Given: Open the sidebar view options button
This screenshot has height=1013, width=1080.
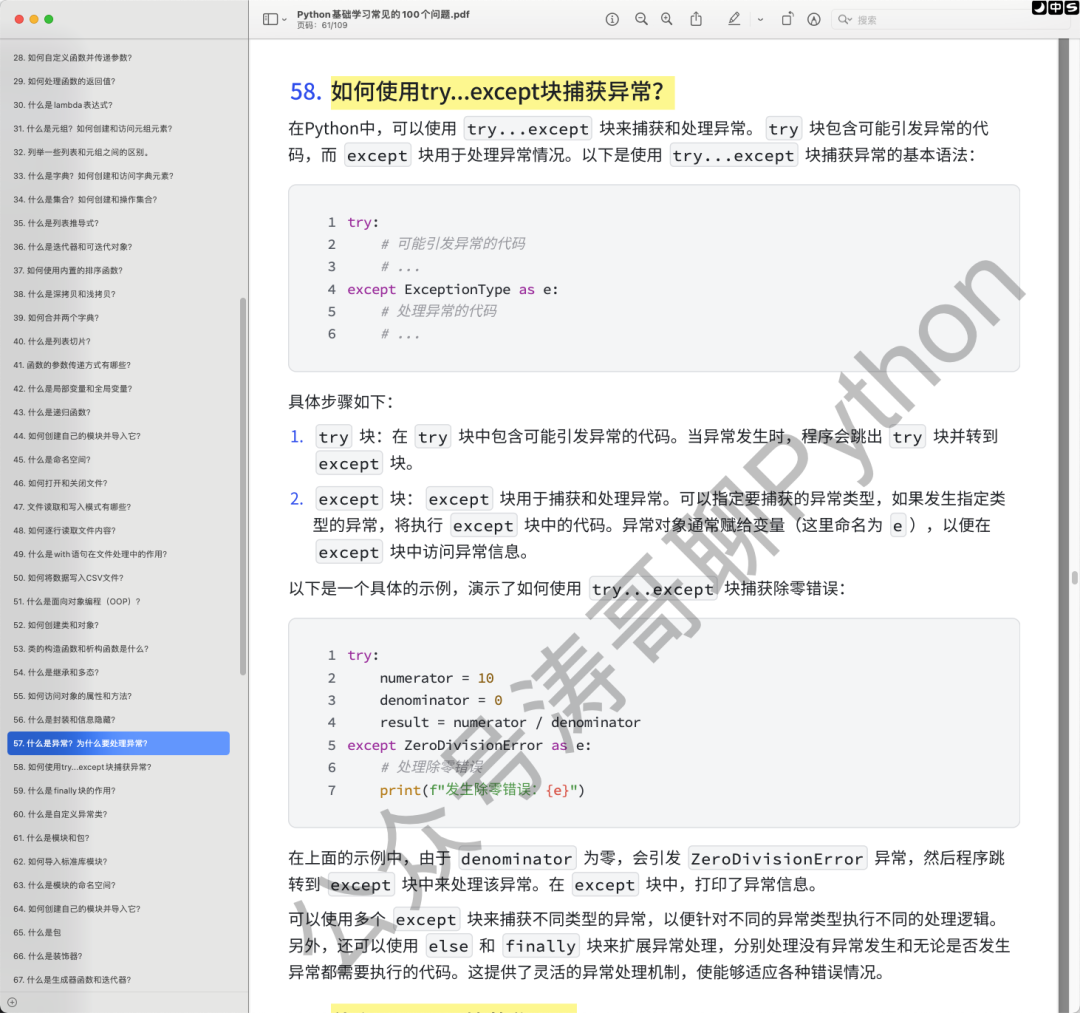Looking at the screenshot, I should click(270, 19).
